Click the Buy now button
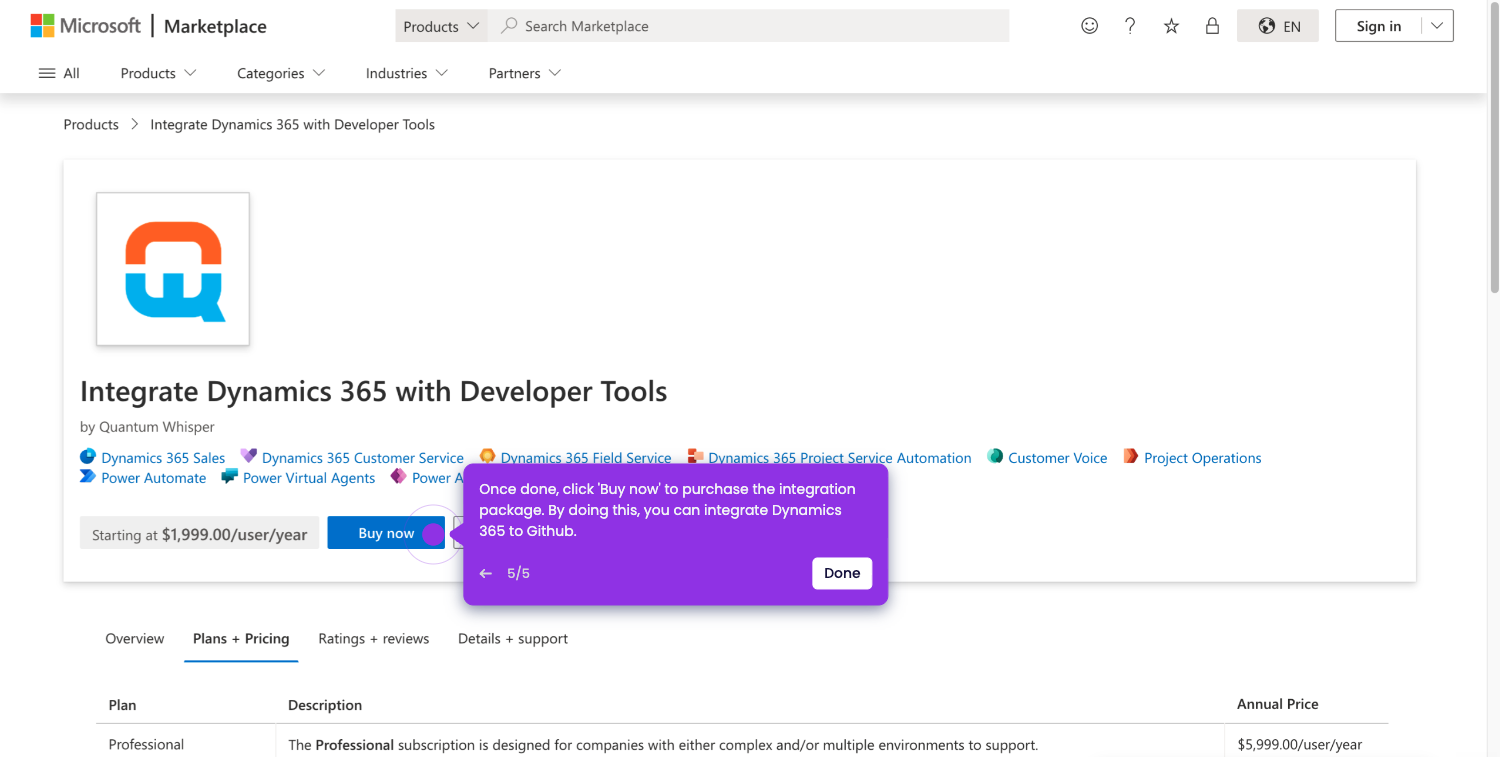The height and width of the screenshot is (757, 1500). [x=386, y=533]
